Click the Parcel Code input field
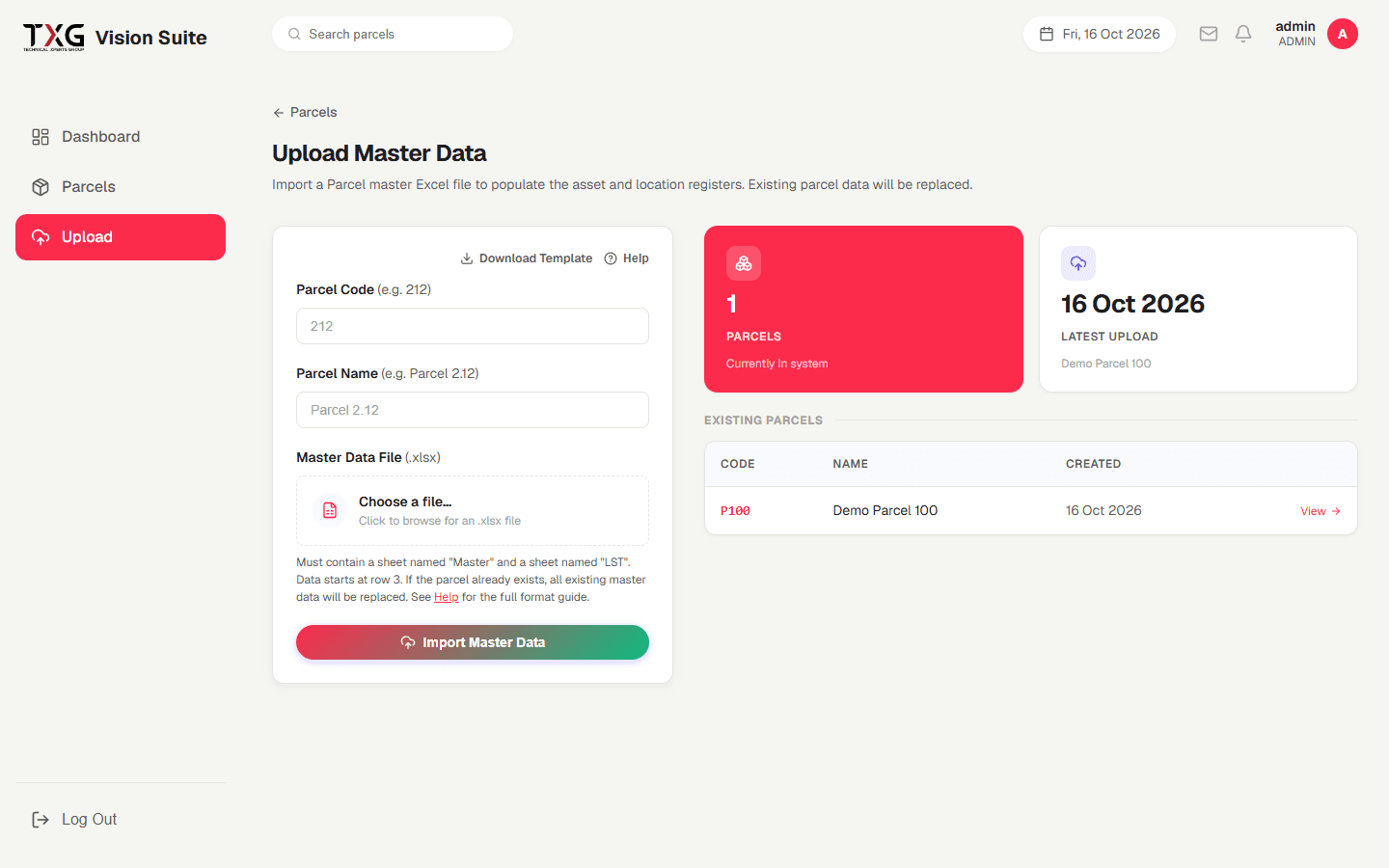The height and width of the screenshot is (868, 1389). click(473, 326)
